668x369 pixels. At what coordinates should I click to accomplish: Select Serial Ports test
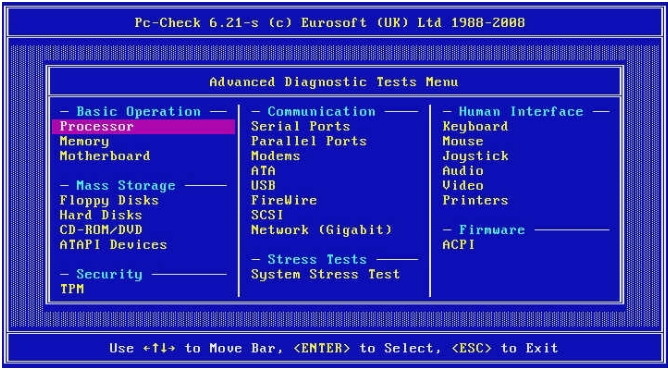point(300,127)
